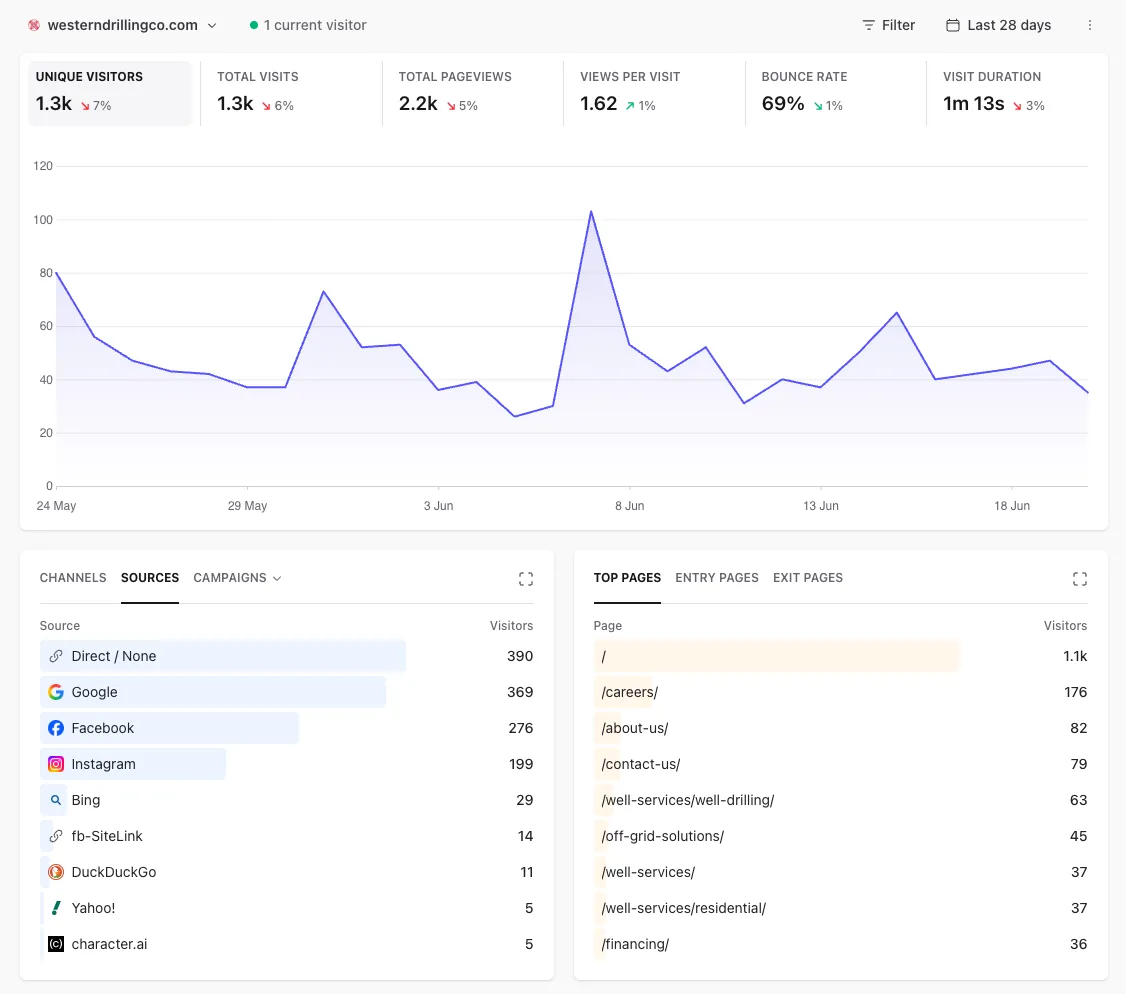Click the 390 visitors value for Direct
Screen dimensions: 1126x994
520,656
